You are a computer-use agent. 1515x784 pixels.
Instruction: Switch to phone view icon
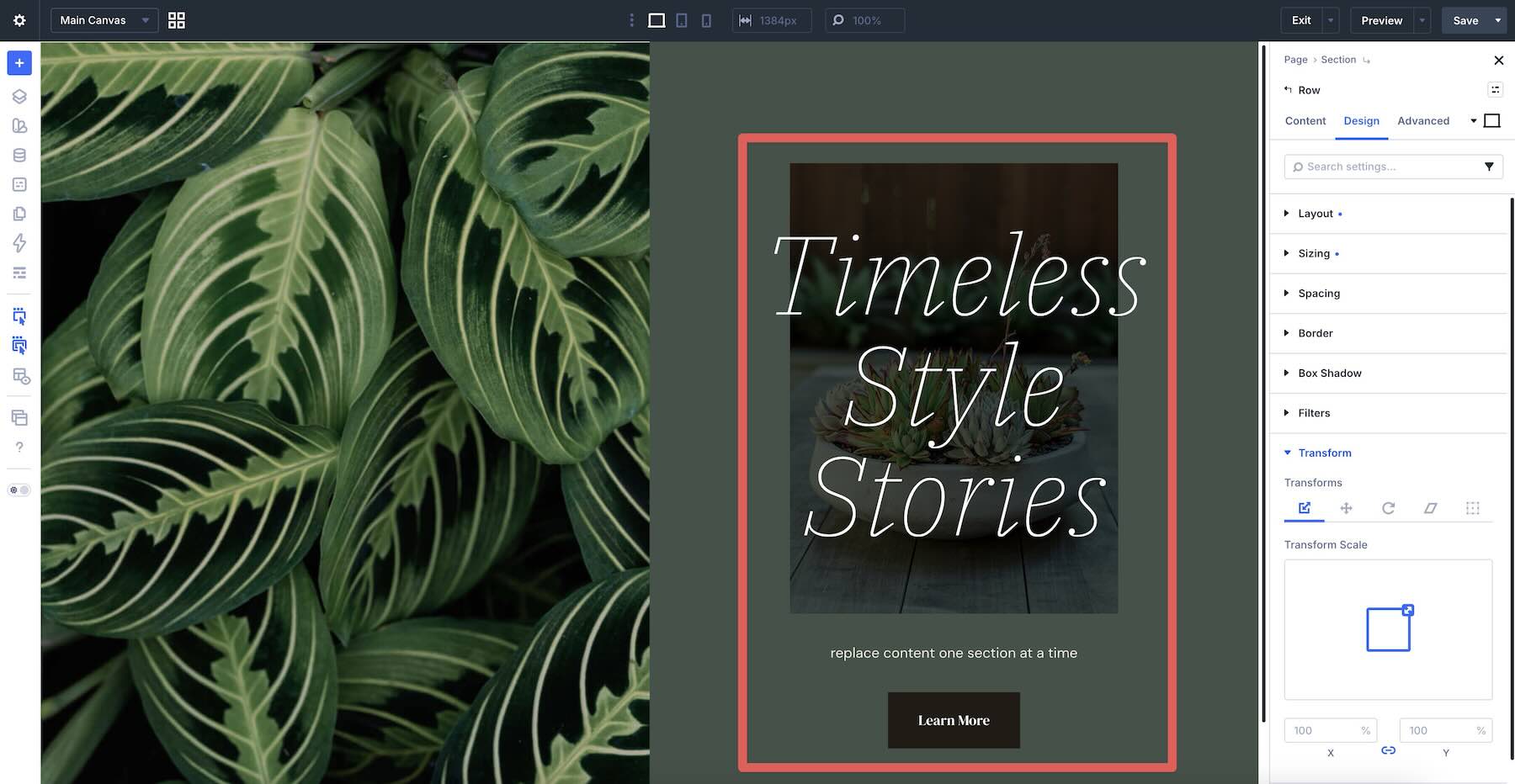point(706,20)
